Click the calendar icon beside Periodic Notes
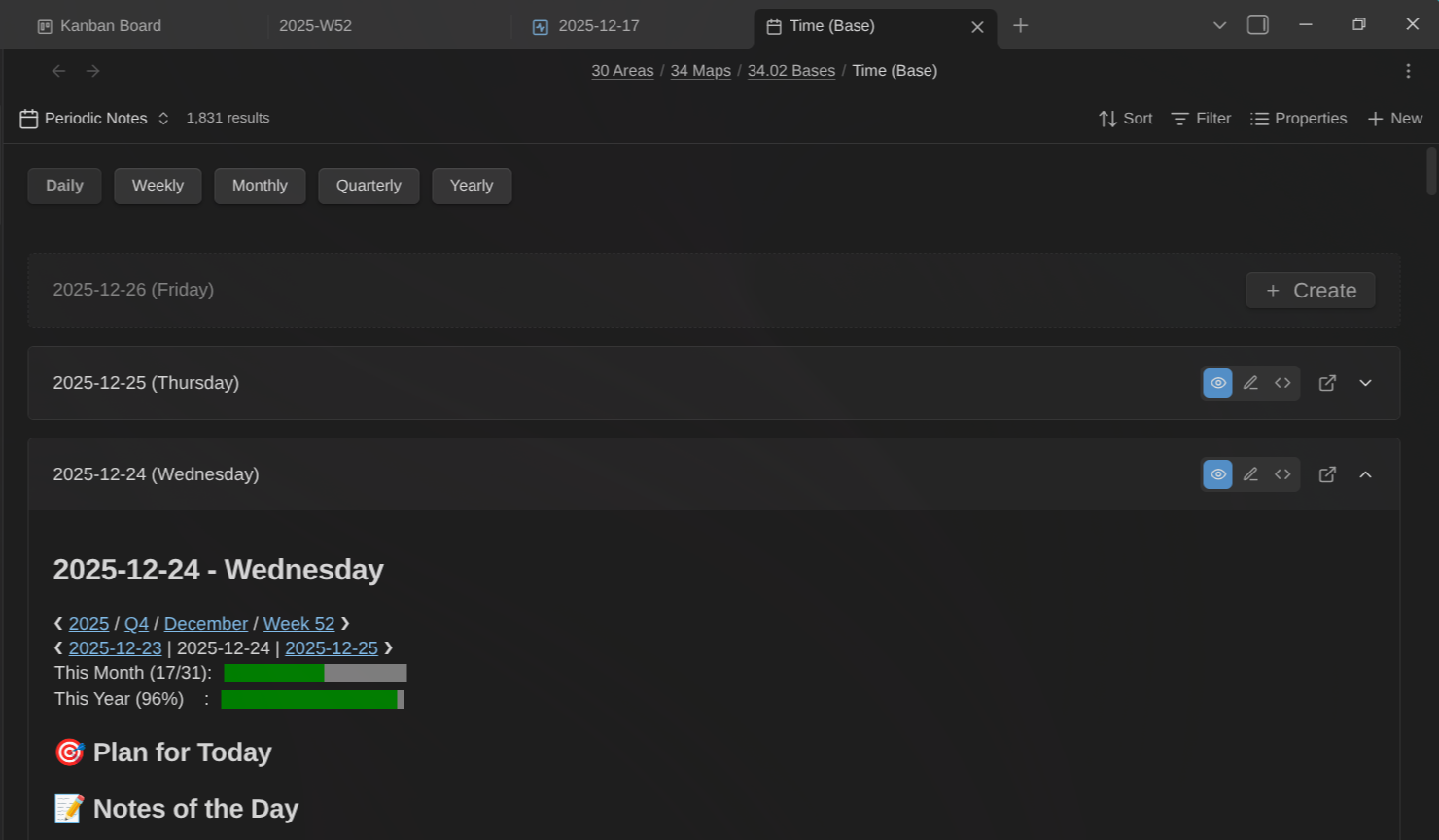Screen dimensions: 1439x840 click(29, 119)
